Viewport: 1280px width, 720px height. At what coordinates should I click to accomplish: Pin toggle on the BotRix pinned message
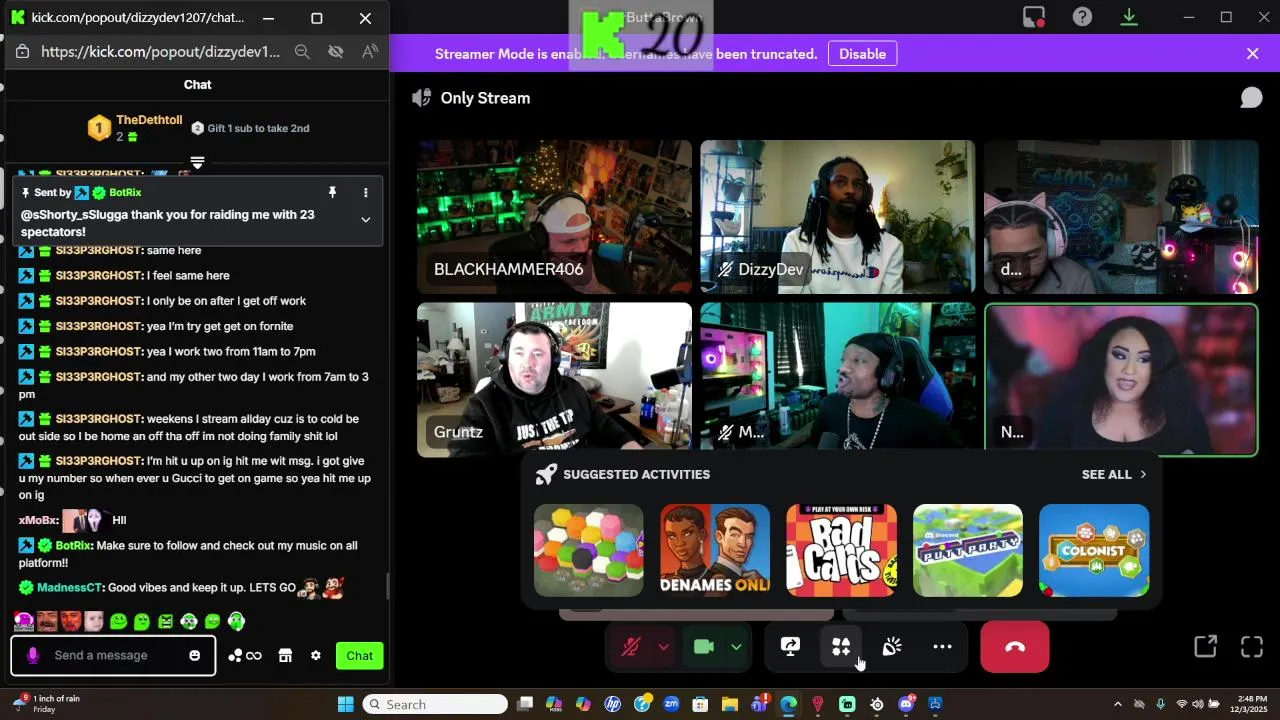pos(332,192)
